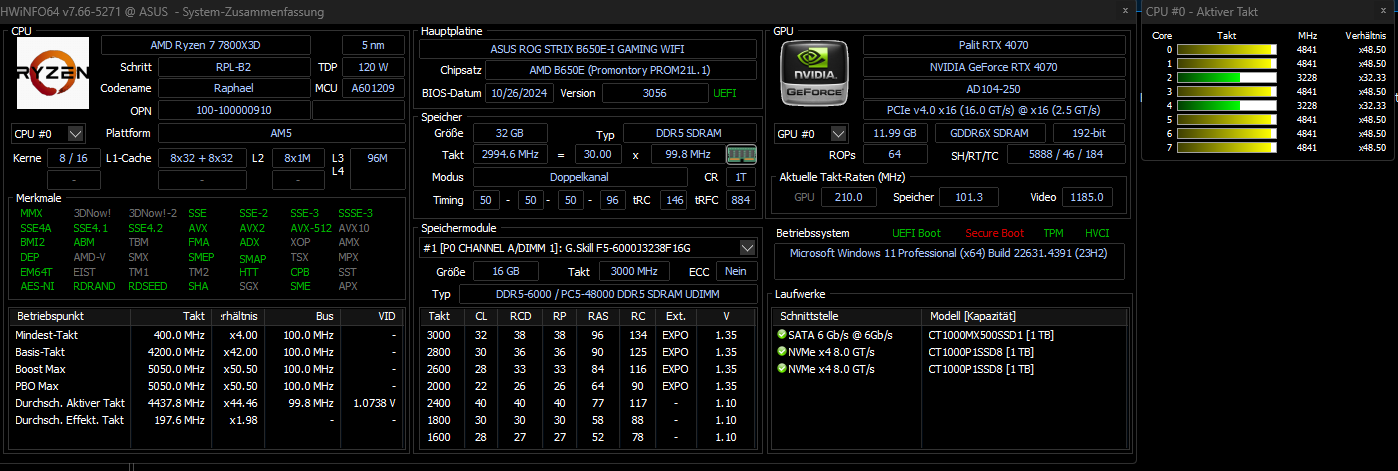
Task: Click the SSE4A feature flag
Action: [x=36, y=228]
